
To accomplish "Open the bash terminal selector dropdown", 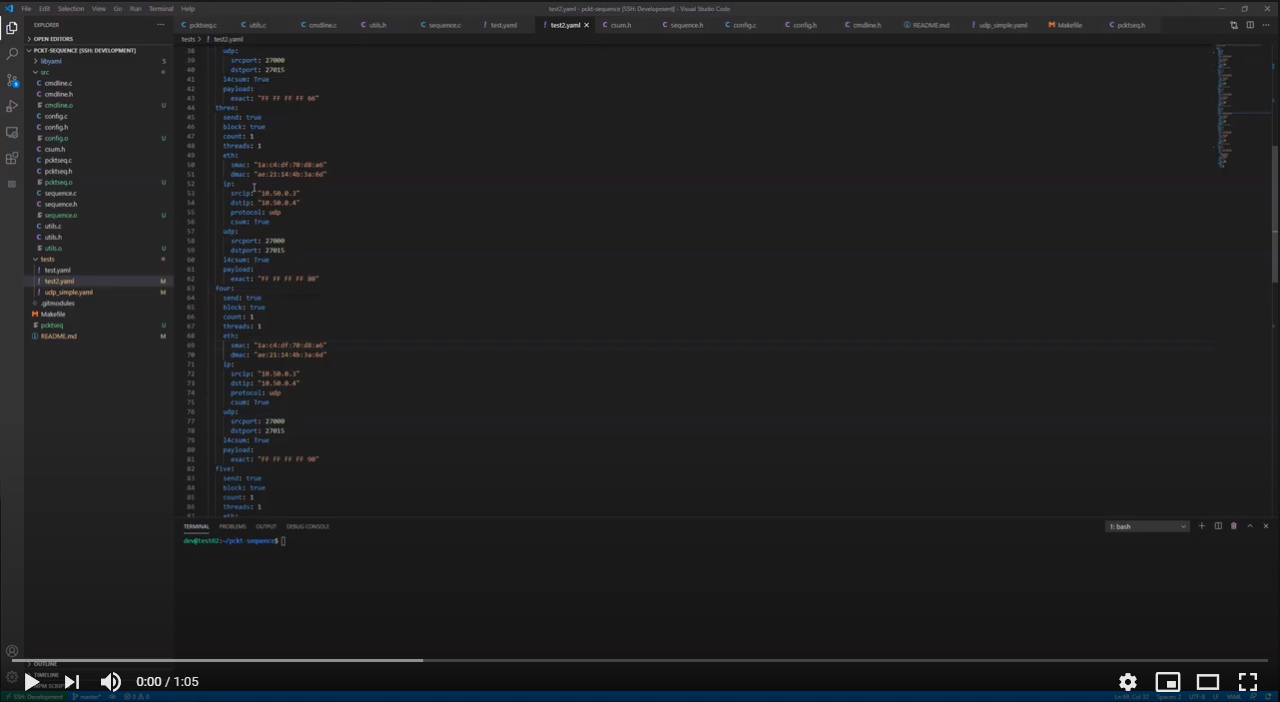I will 1147,526.
